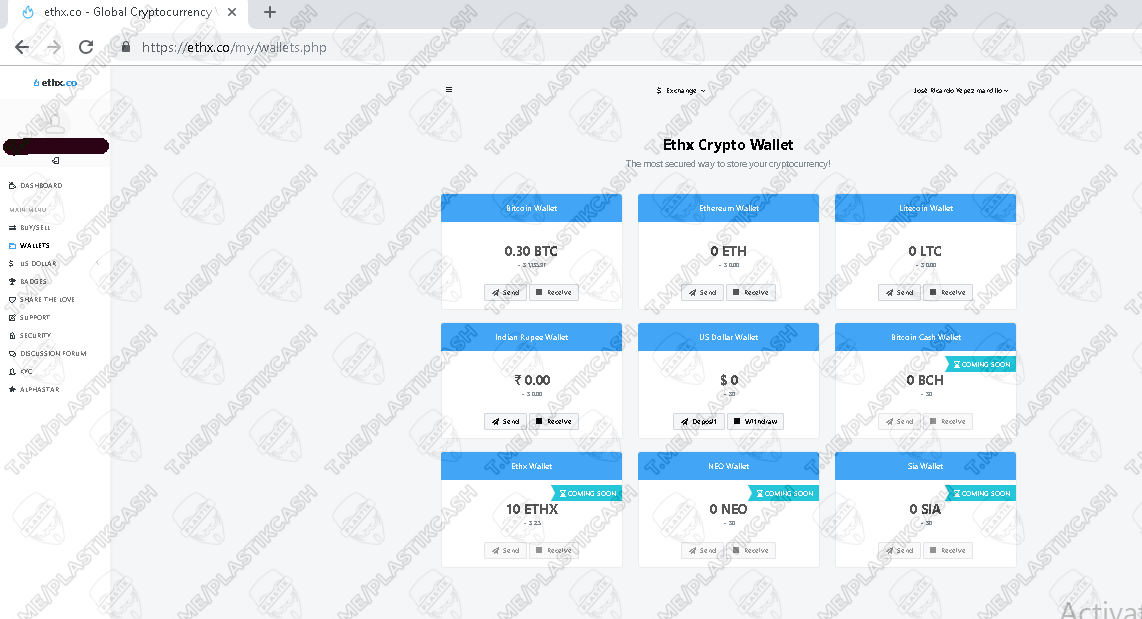This screenshot has width=1142, height=619.
Task: Open Buy/Sell in sidebar
Action: (30, 227)
